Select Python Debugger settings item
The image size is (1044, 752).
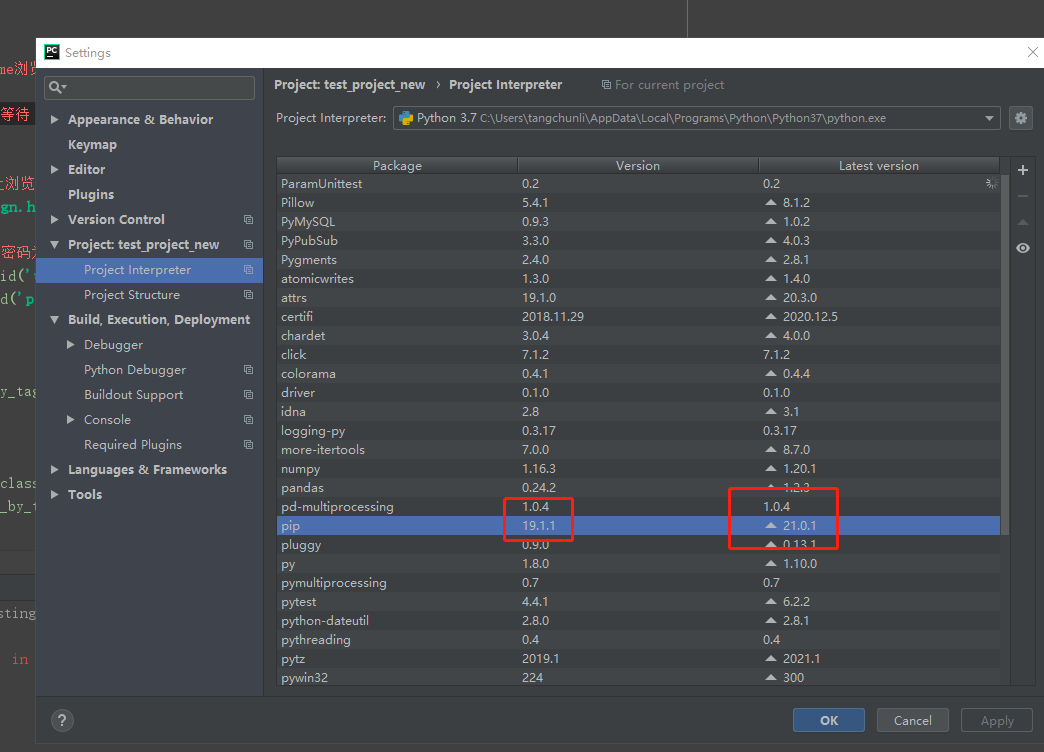[x=134, y=370]
